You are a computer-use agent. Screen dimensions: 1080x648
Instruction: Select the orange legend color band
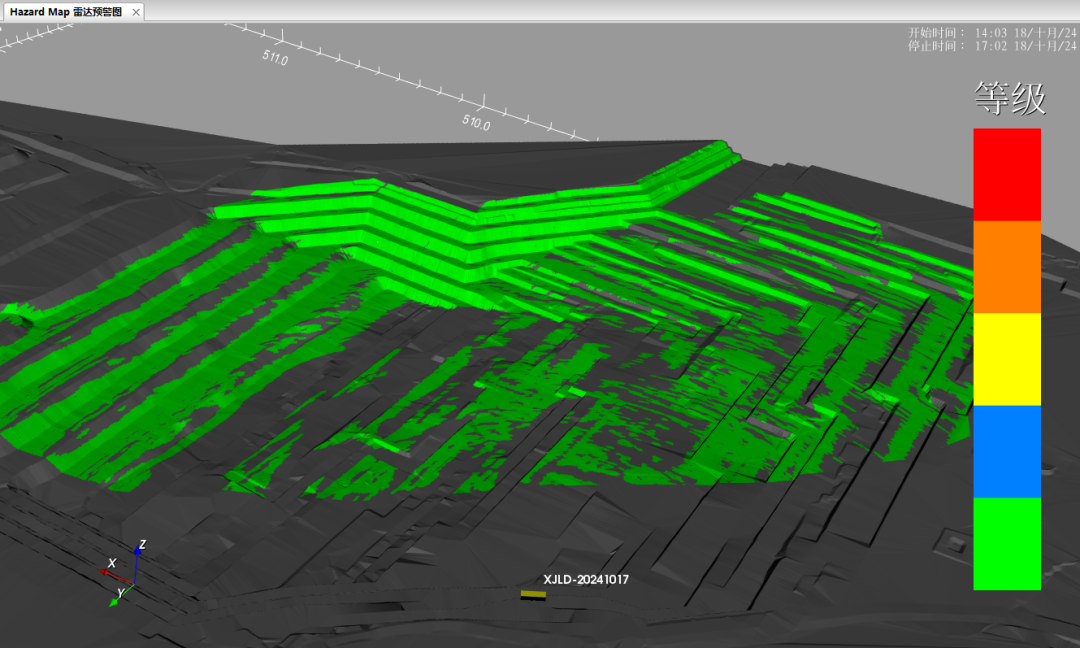[1007, 267]
